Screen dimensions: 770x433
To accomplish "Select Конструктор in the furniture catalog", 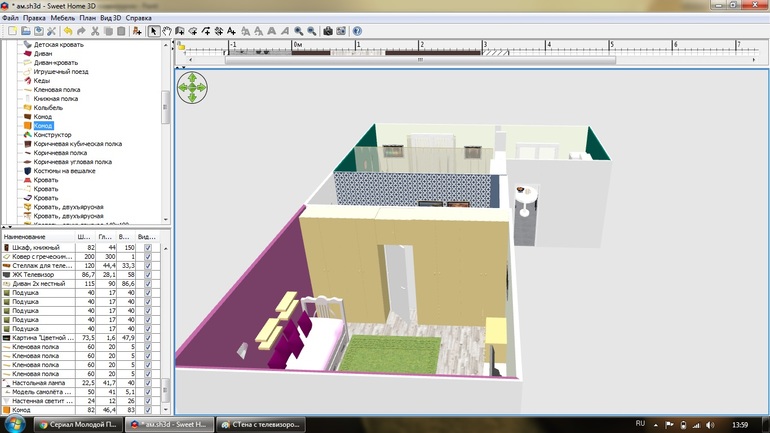I will click(x=52, y=135).
